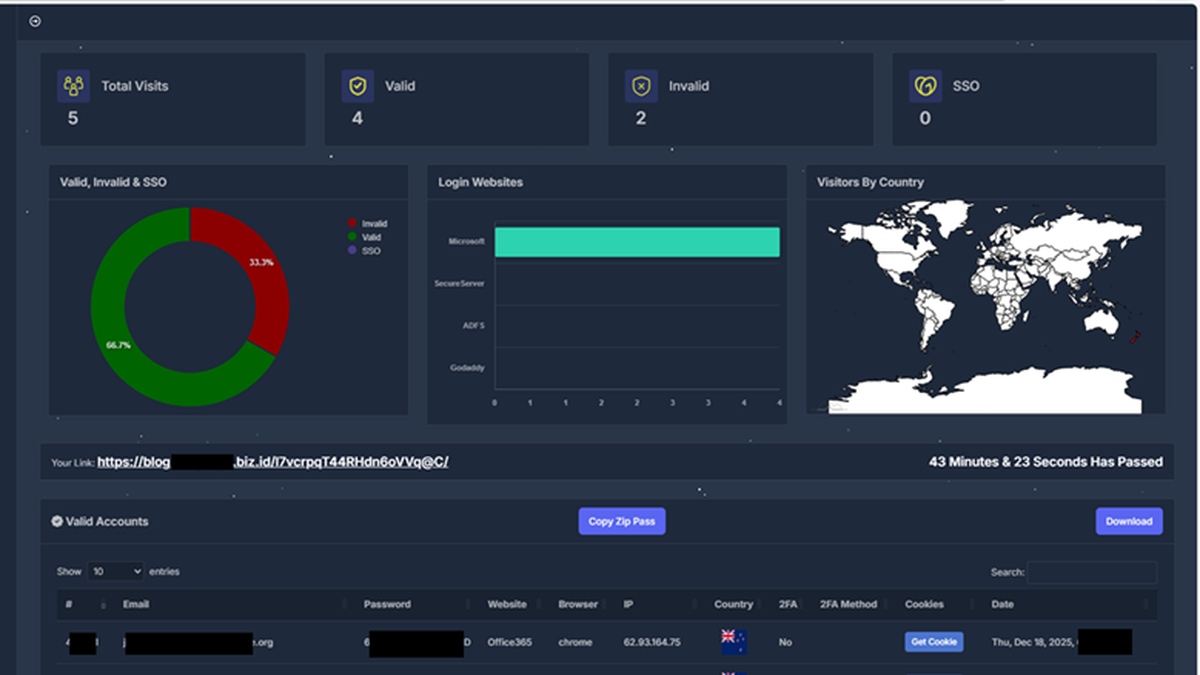This screenshot has width=1200, height=675.
Task: Click inside the Search input field
Action: [x=1092, y=572]
